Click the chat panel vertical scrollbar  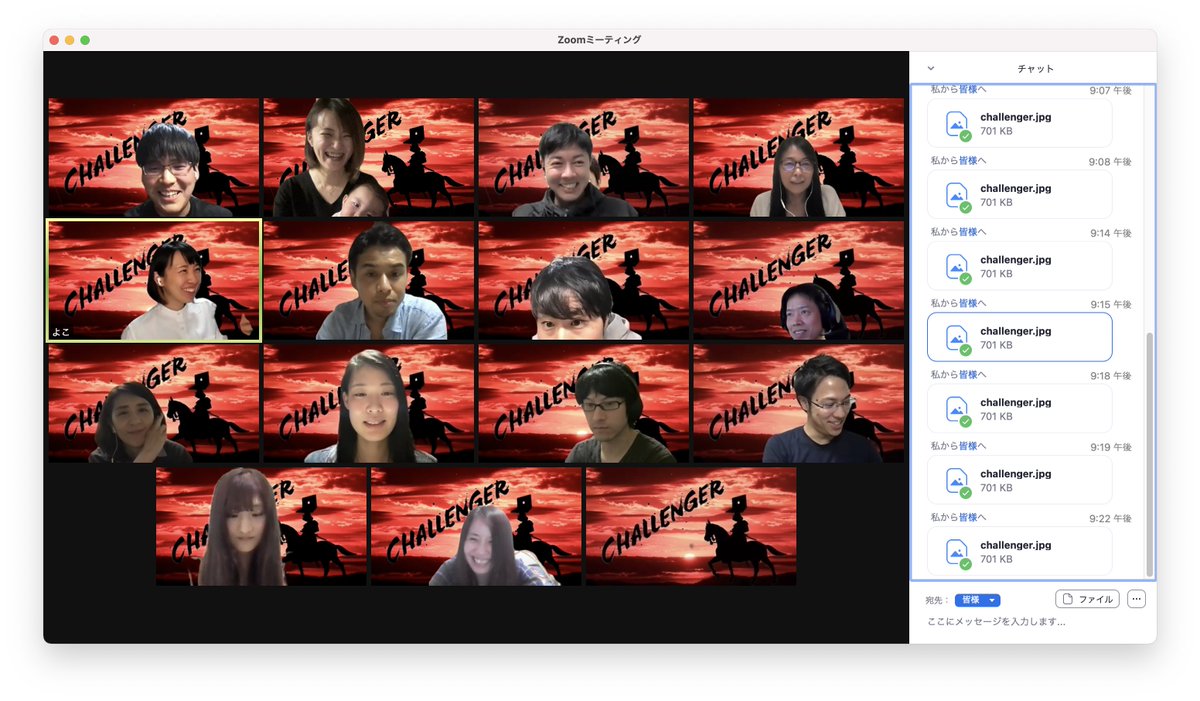click(x=1150, y=455)
